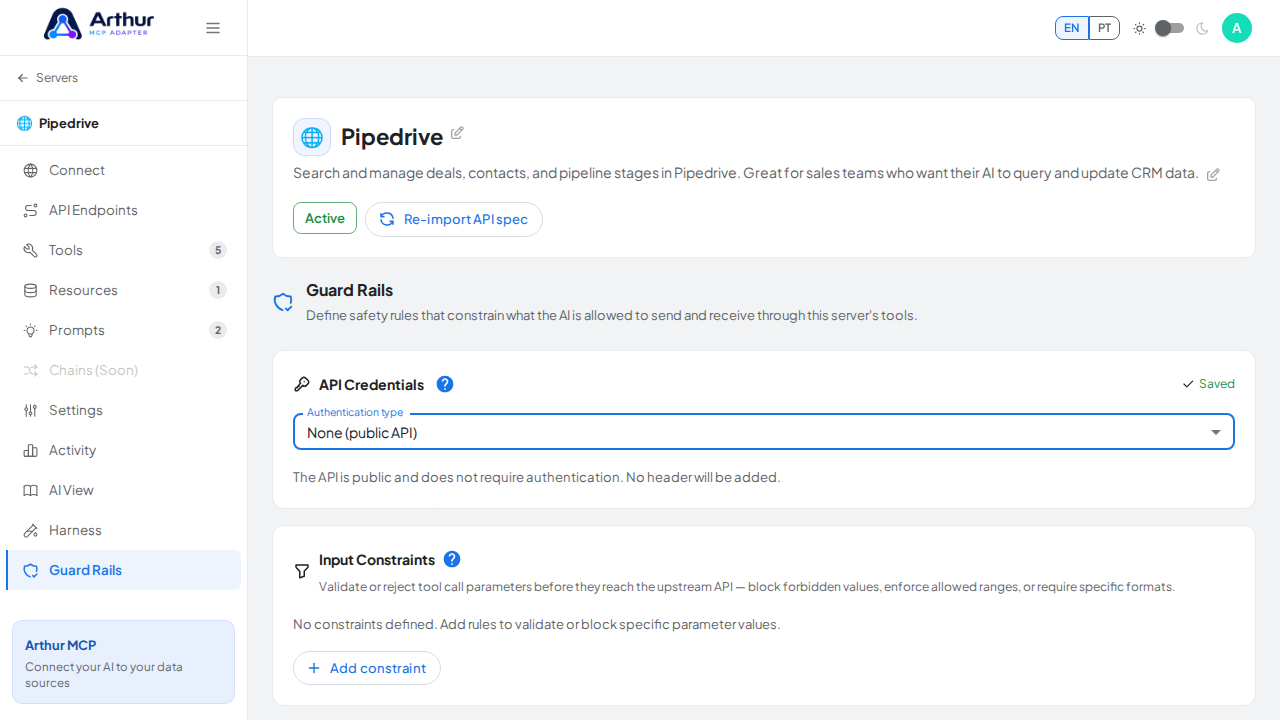
Task: Click the Input Constraints filter icon
Action: (302, 571)
